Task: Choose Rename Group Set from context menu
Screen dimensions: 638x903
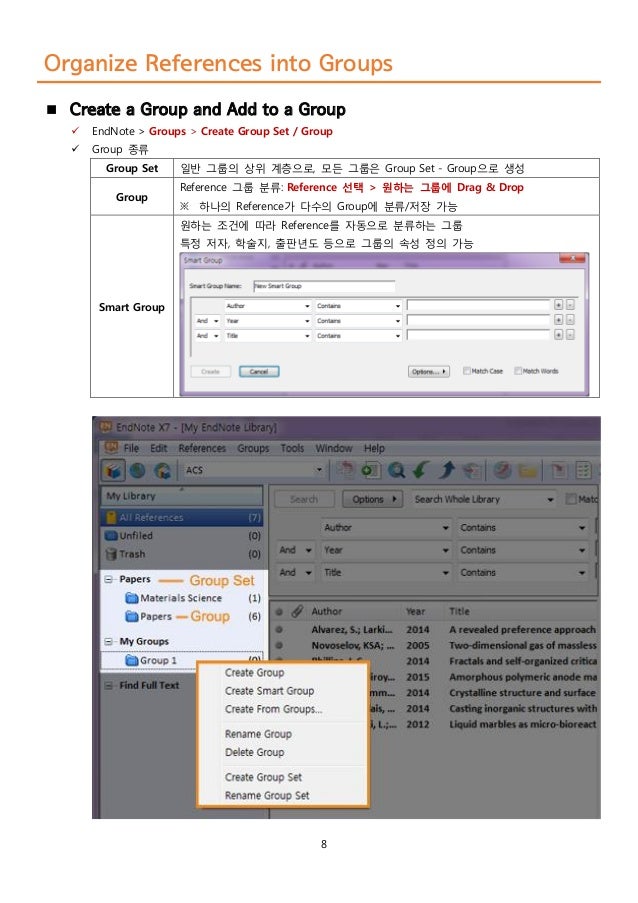Action: 267,795
